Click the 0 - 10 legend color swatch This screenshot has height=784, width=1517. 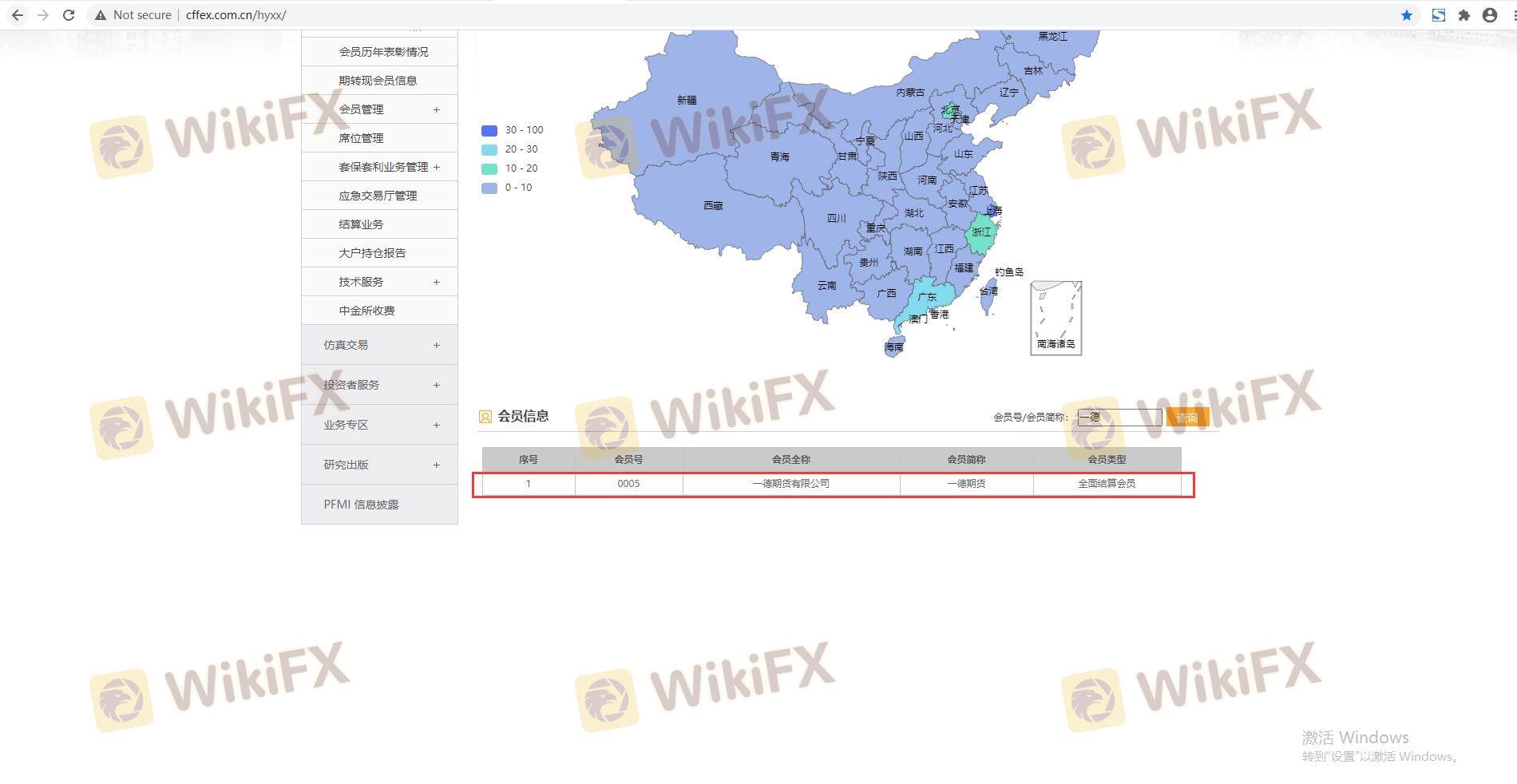[x=489, y=188]
